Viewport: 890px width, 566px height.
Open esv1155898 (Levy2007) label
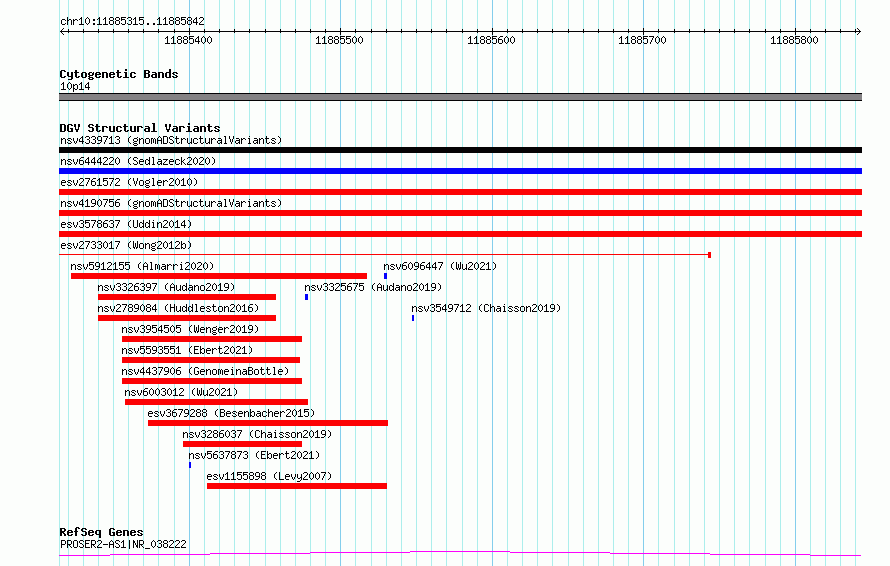269,476
